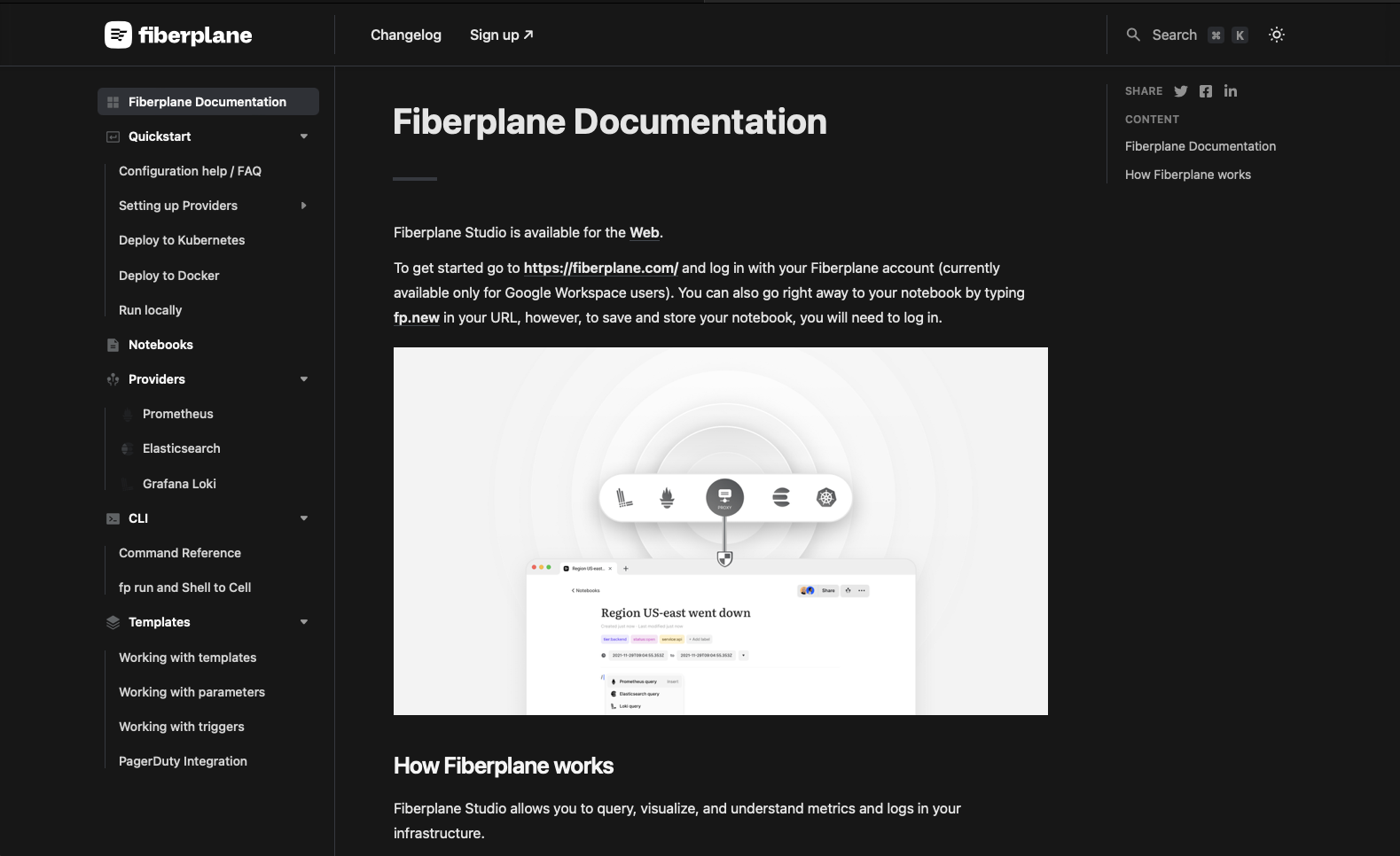The height and width of the screenshot is (856, 1400).
Task: Open Deploy to Docker page
Action: [x=168, y=276]
